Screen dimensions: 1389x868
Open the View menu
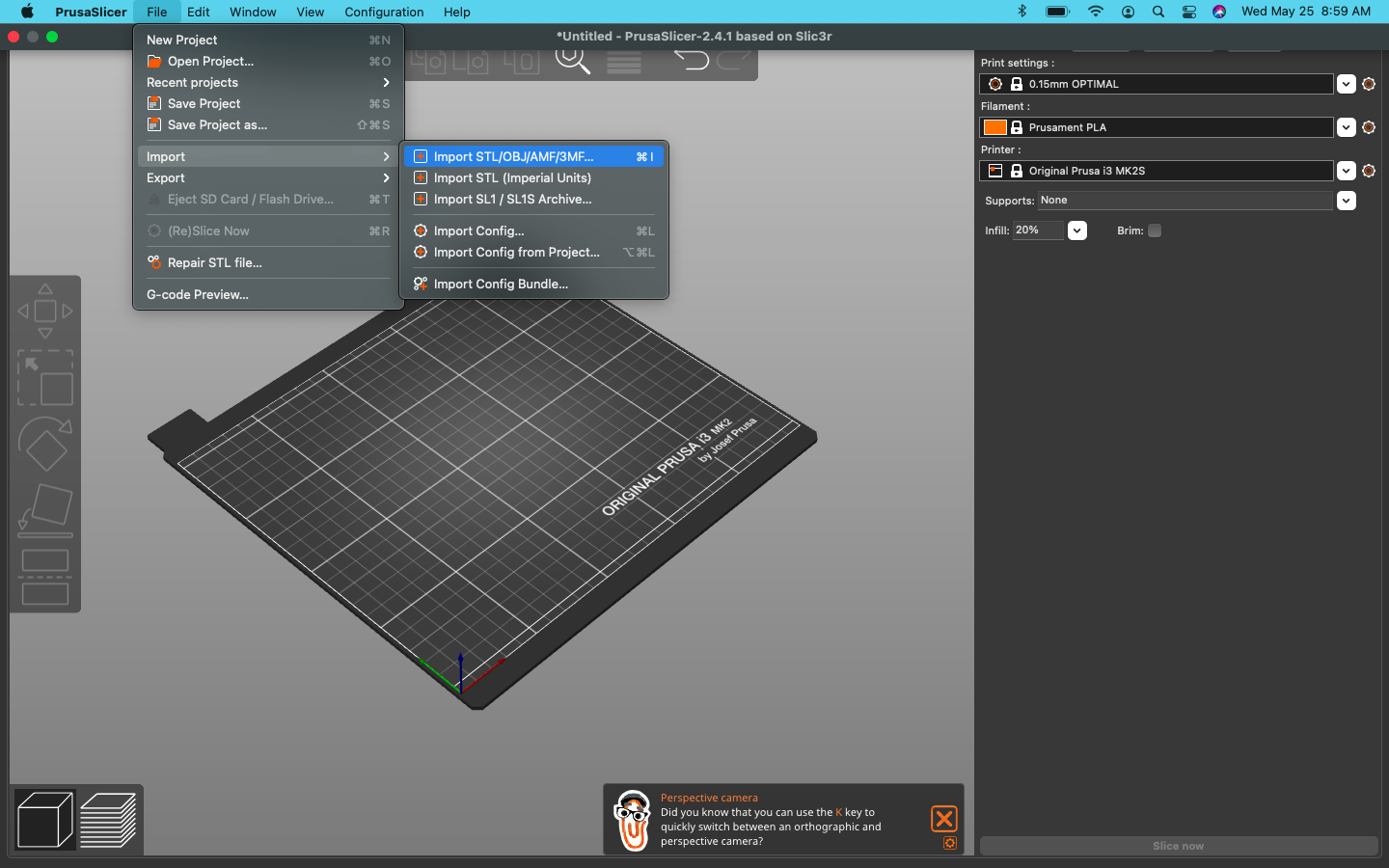(310, 12)
